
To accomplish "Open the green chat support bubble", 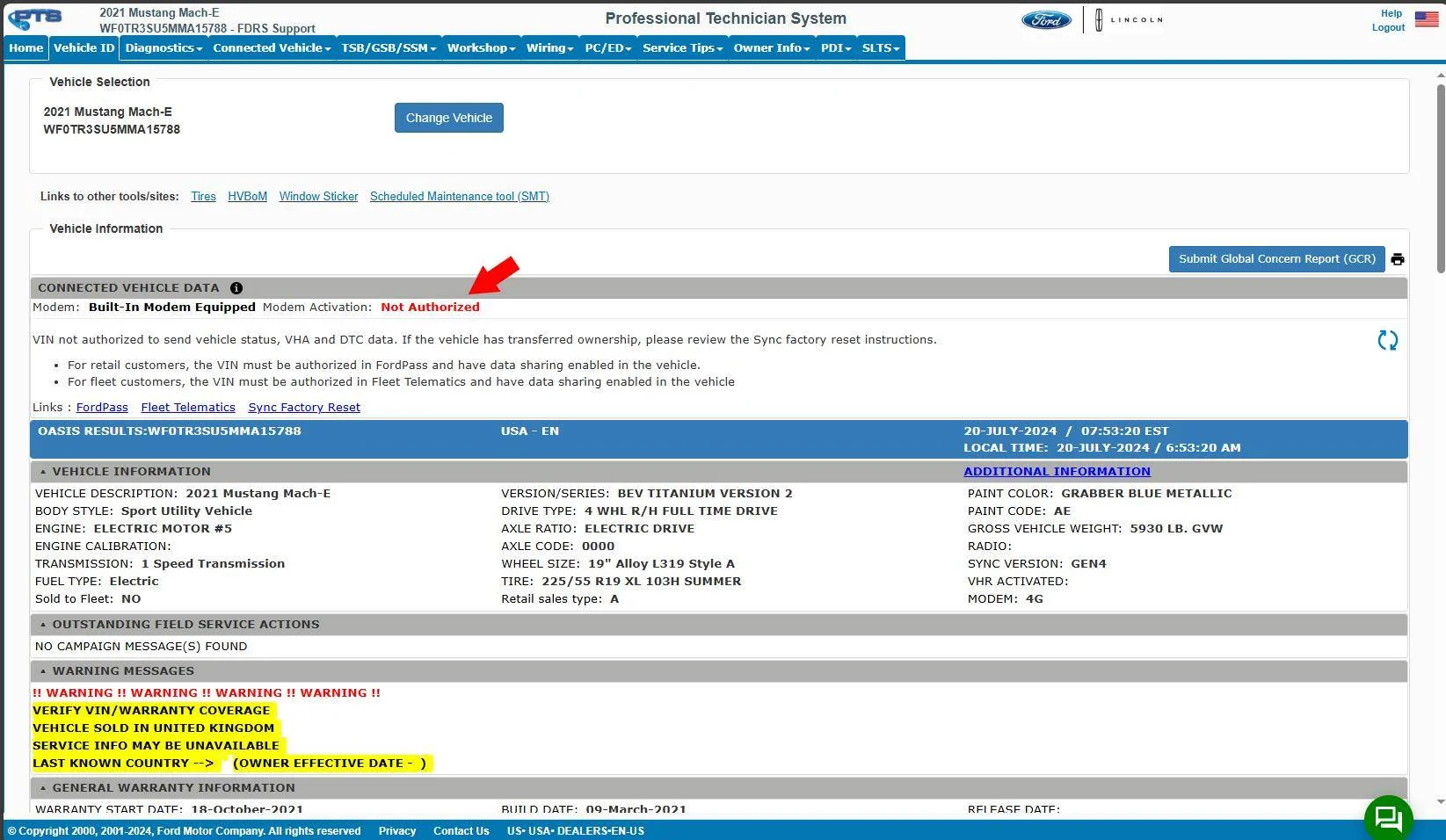I will pyautogui.click(x=1388, y=818).
